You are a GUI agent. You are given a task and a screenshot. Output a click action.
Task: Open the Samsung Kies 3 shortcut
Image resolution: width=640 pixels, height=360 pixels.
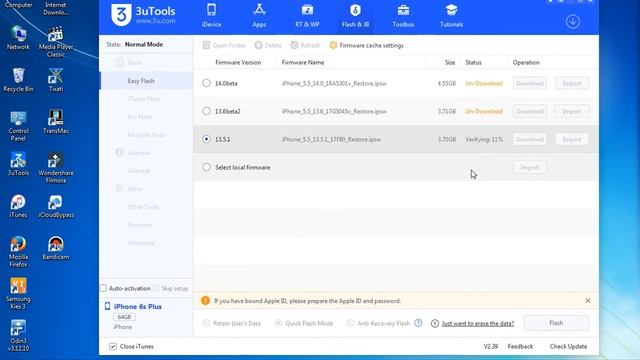click(18, 294)
